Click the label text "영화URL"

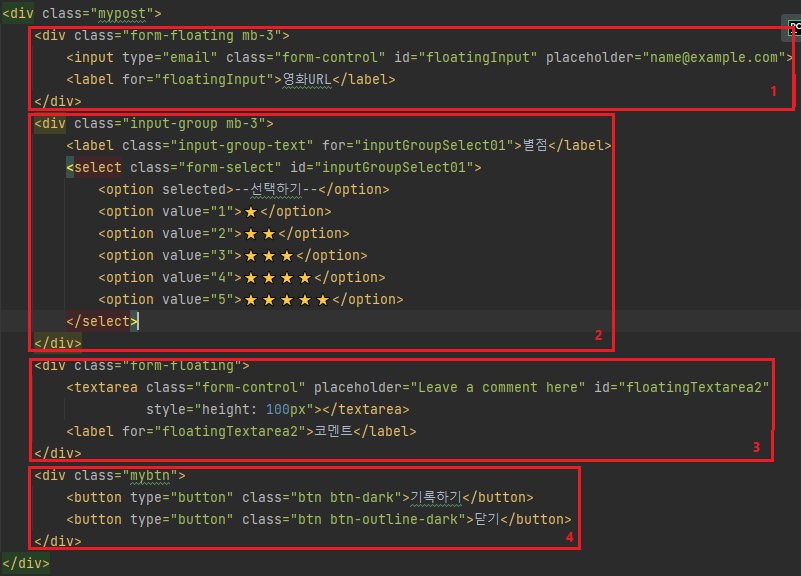[308, 80]
